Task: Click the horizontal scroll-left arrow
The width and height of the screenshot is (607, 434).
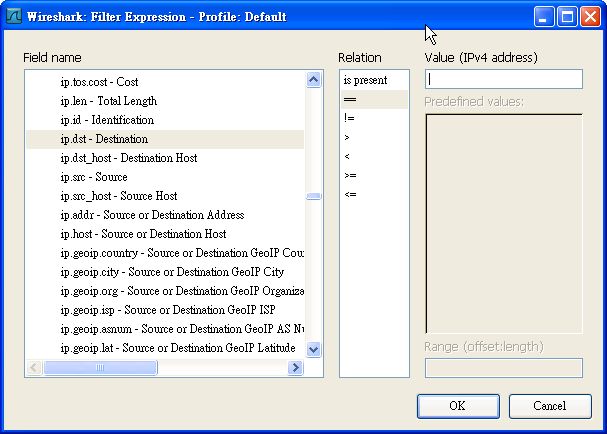Action: tap(34, 367)
